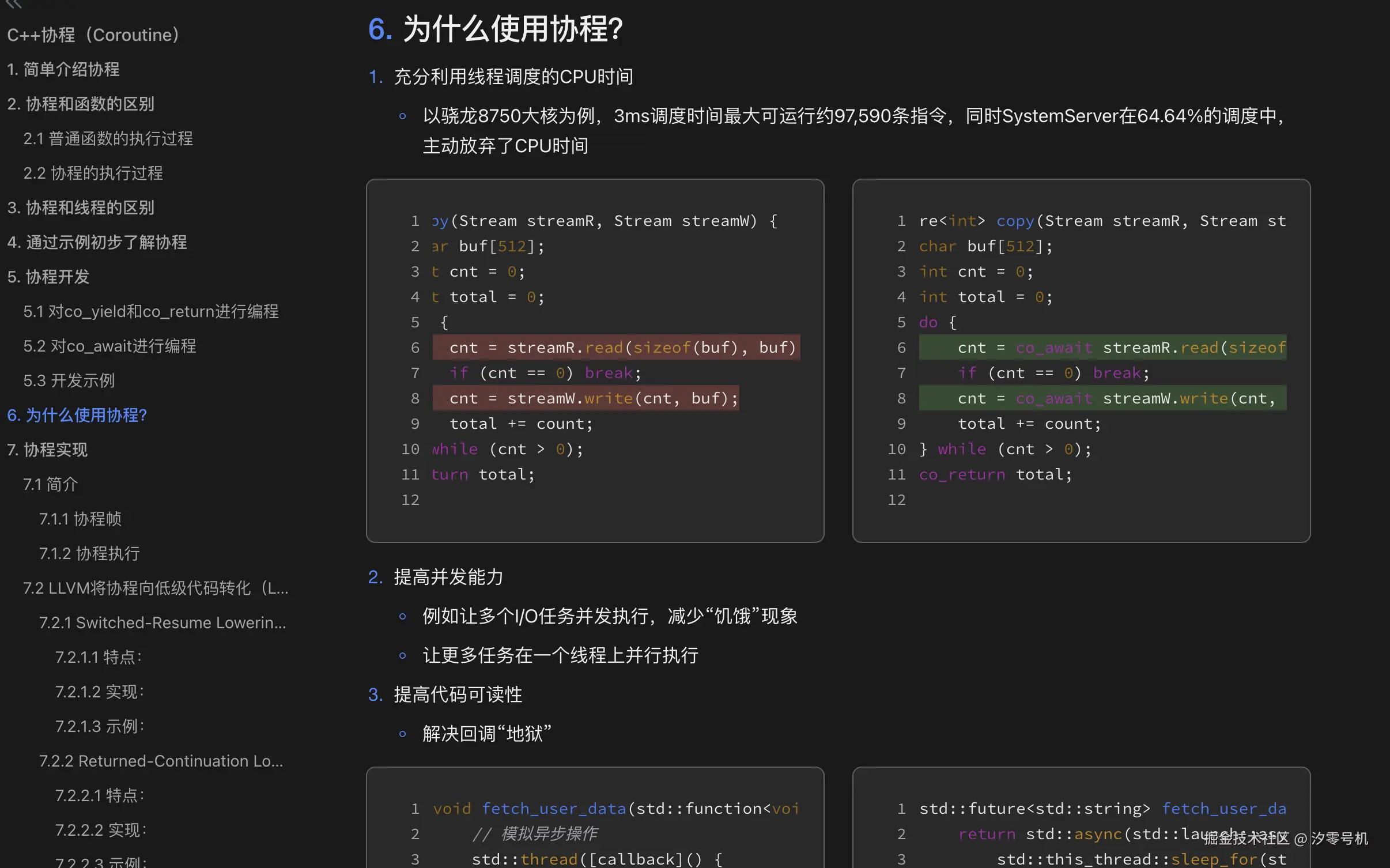The height and width of the screenshot is (868, 1390).
Task: Jump to 7.2.2.1 特点
Action: click(x=100, y=795)
